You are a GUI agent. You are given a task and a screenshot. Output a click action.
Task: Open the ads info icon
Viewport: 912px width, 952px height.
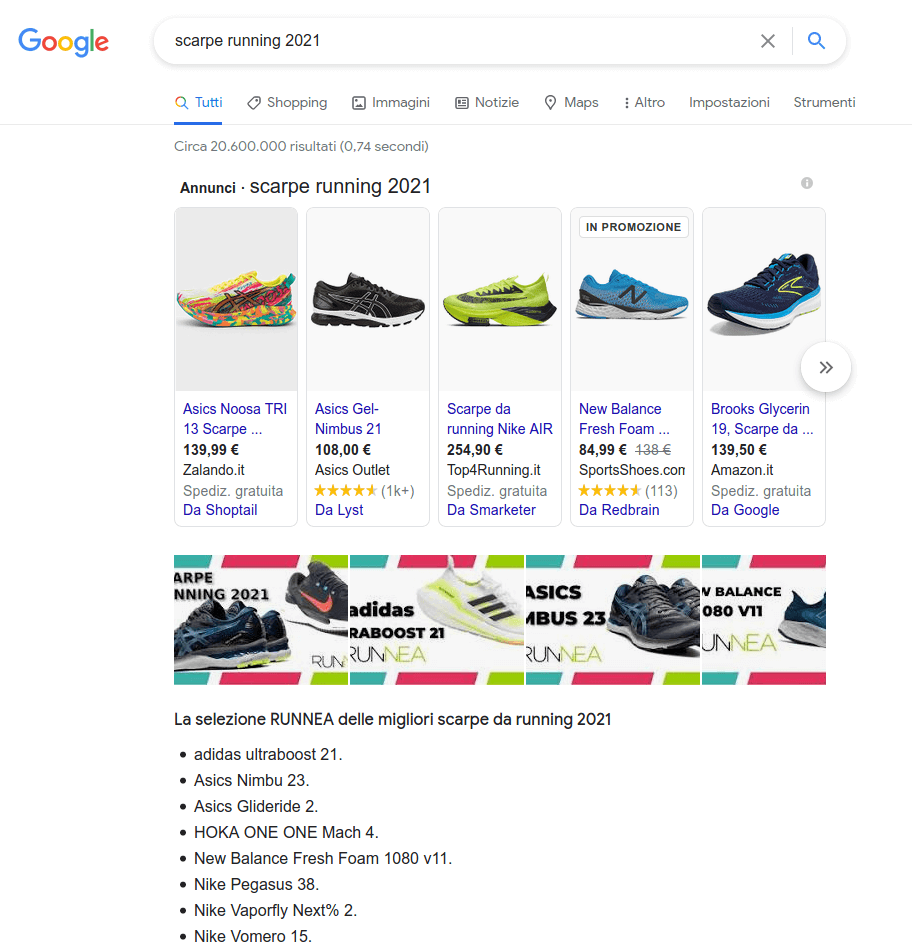806,183
